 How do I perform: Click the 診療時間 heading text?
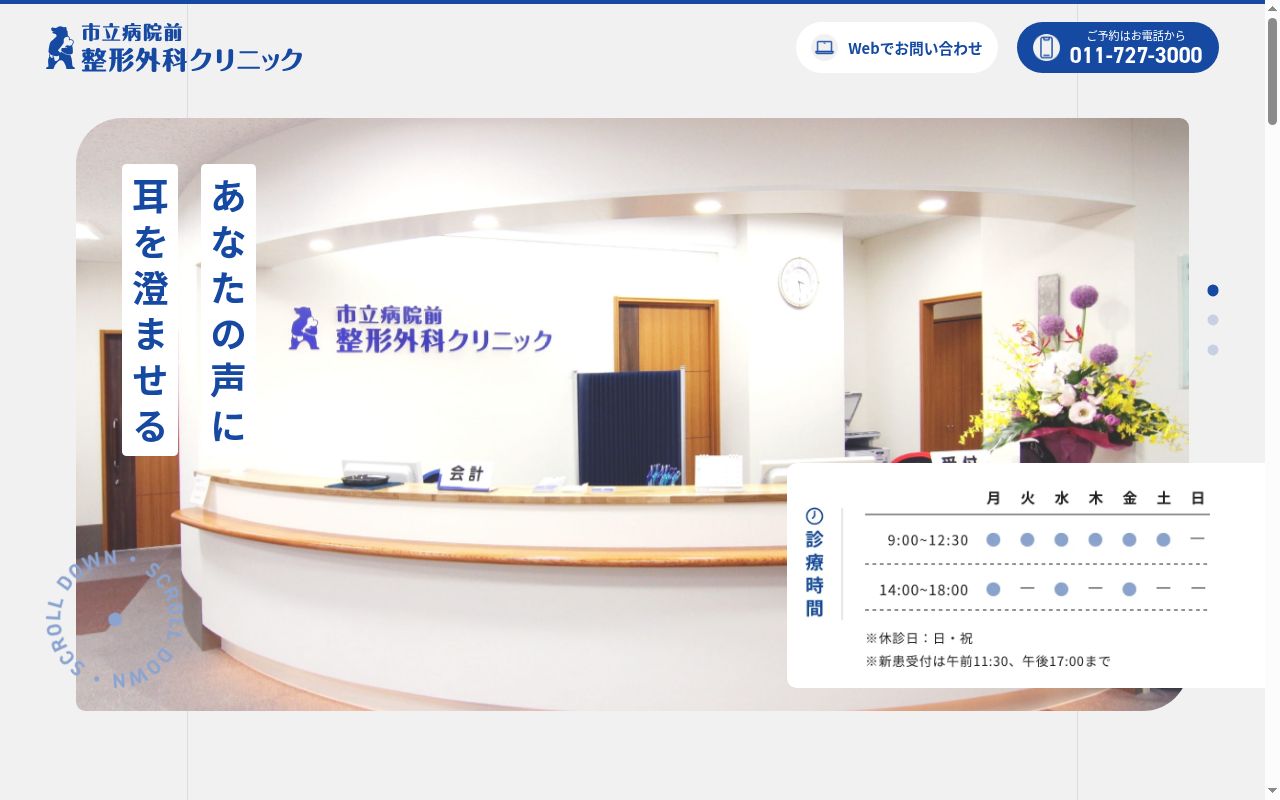[x=815, y=573]
